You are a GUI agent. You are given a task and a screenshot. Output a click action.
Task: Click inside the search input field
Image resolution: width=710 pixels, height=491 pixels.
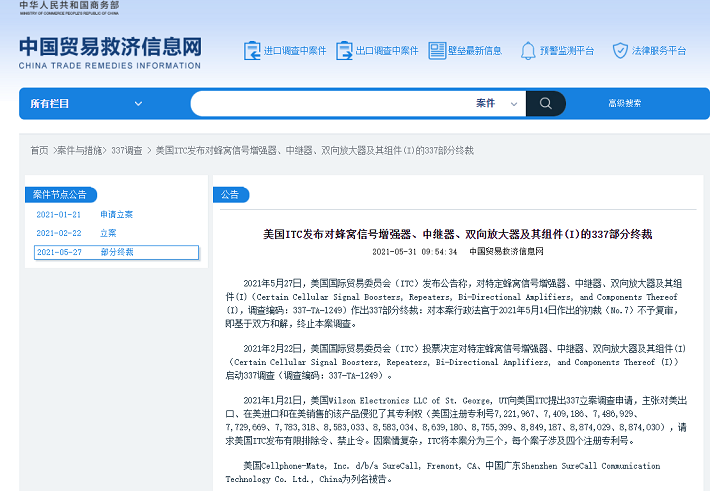(x=333, y=103)
